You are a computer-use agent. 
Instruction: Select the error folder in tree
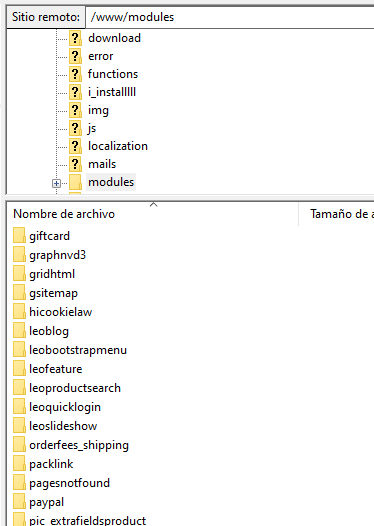click(101, 56)
